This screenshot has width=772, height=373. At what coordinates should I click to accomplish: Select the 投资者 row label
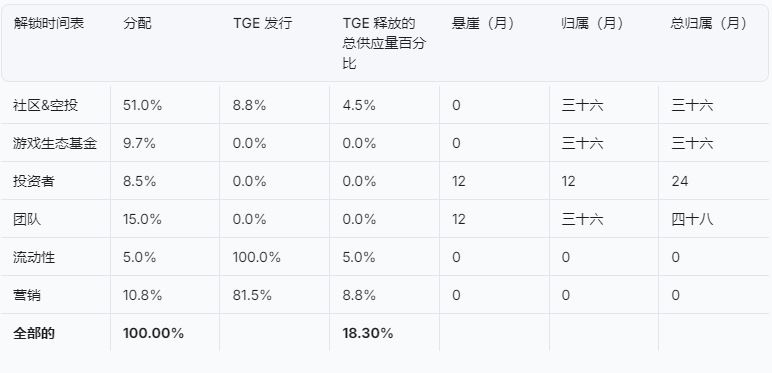tap(34, 181)
